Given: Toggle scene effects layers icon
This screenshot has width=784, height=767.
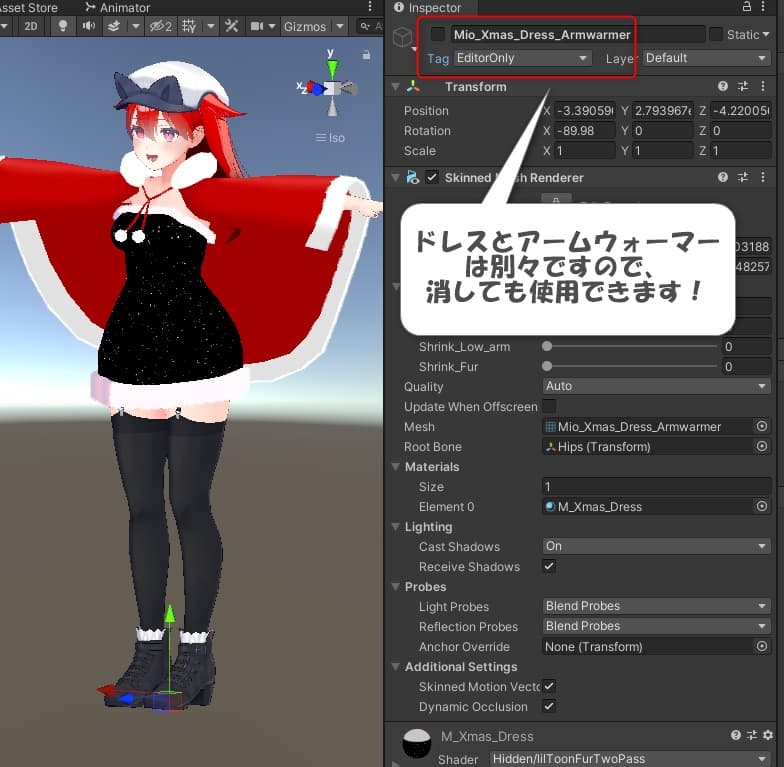Looking at the screenshot, I should (x=114, y=26).
